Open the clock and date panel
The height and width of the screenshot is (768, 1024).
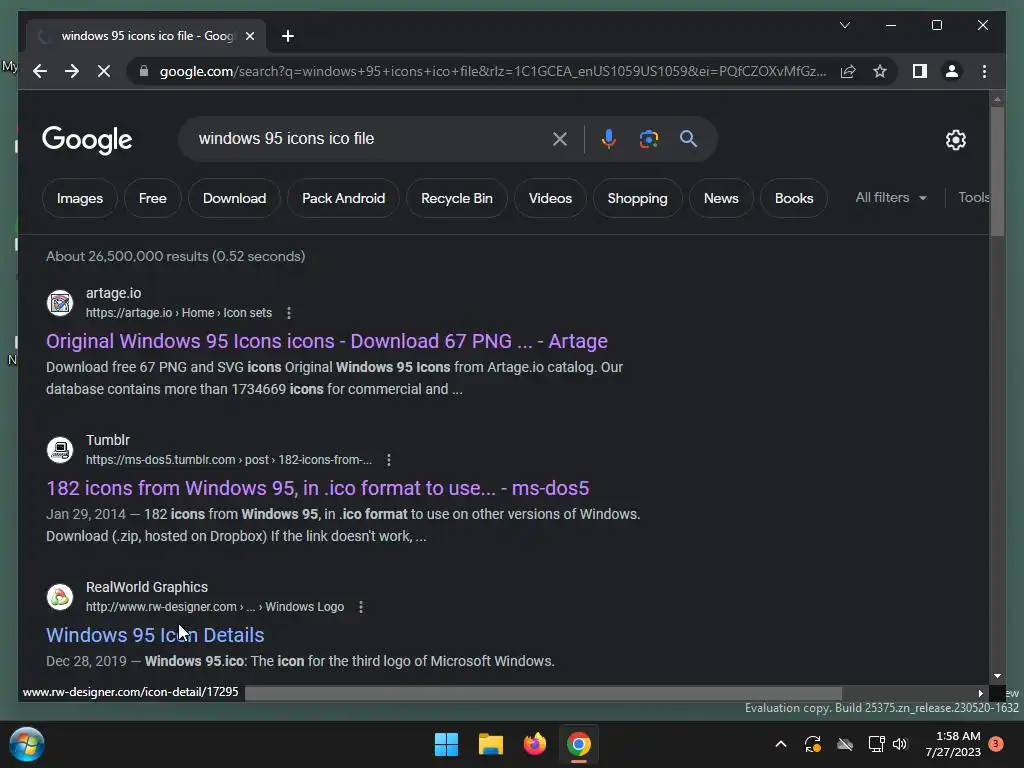coord(953,744)
